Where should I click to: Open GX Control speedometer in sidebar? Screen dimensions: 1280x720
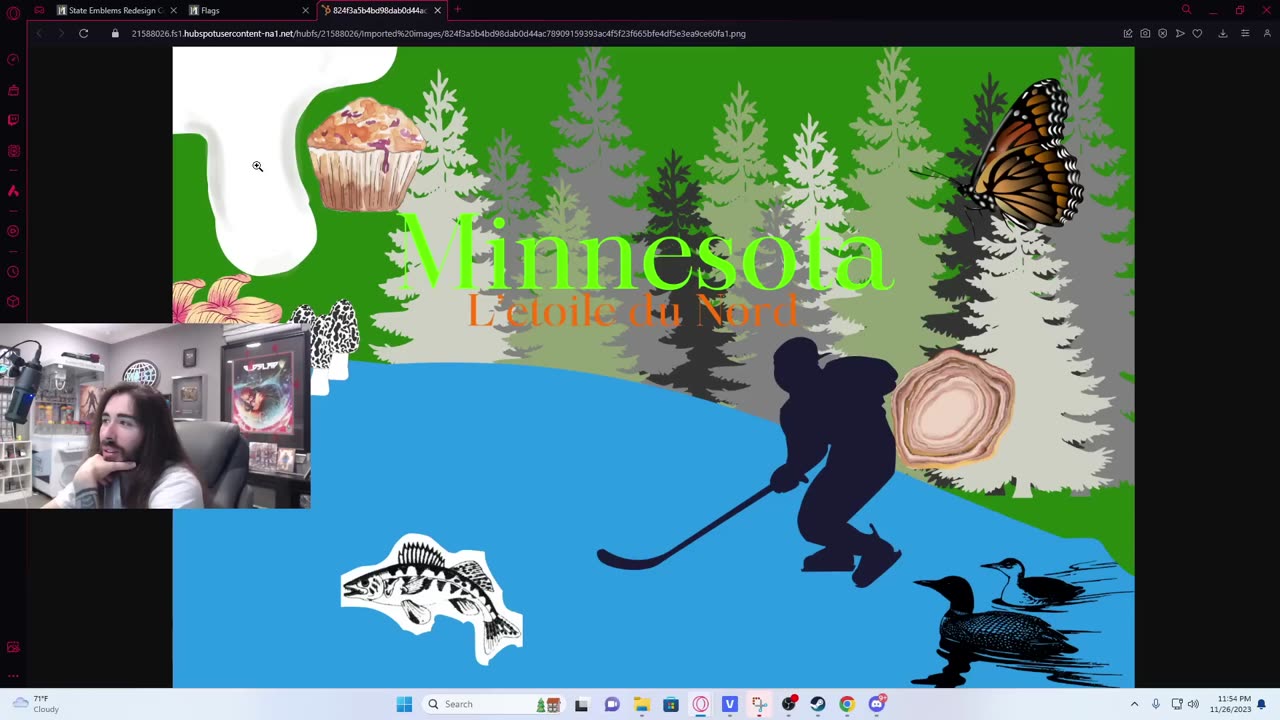point(13,59)
